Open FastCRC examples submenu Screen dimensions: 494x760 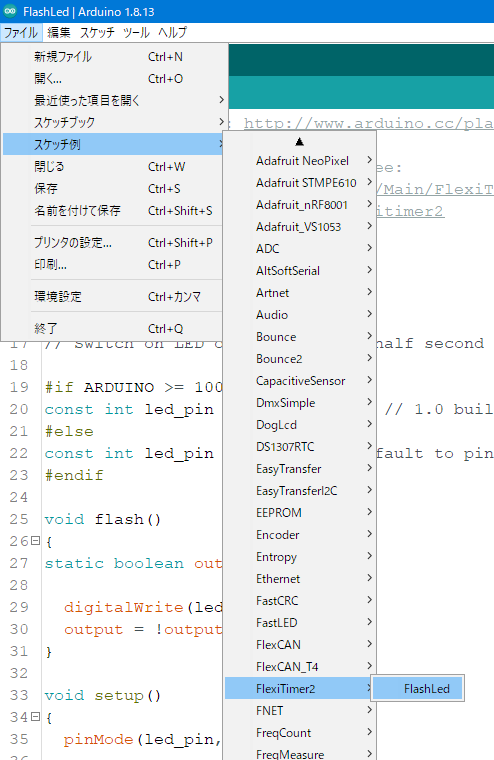click(x=300, y=601)
